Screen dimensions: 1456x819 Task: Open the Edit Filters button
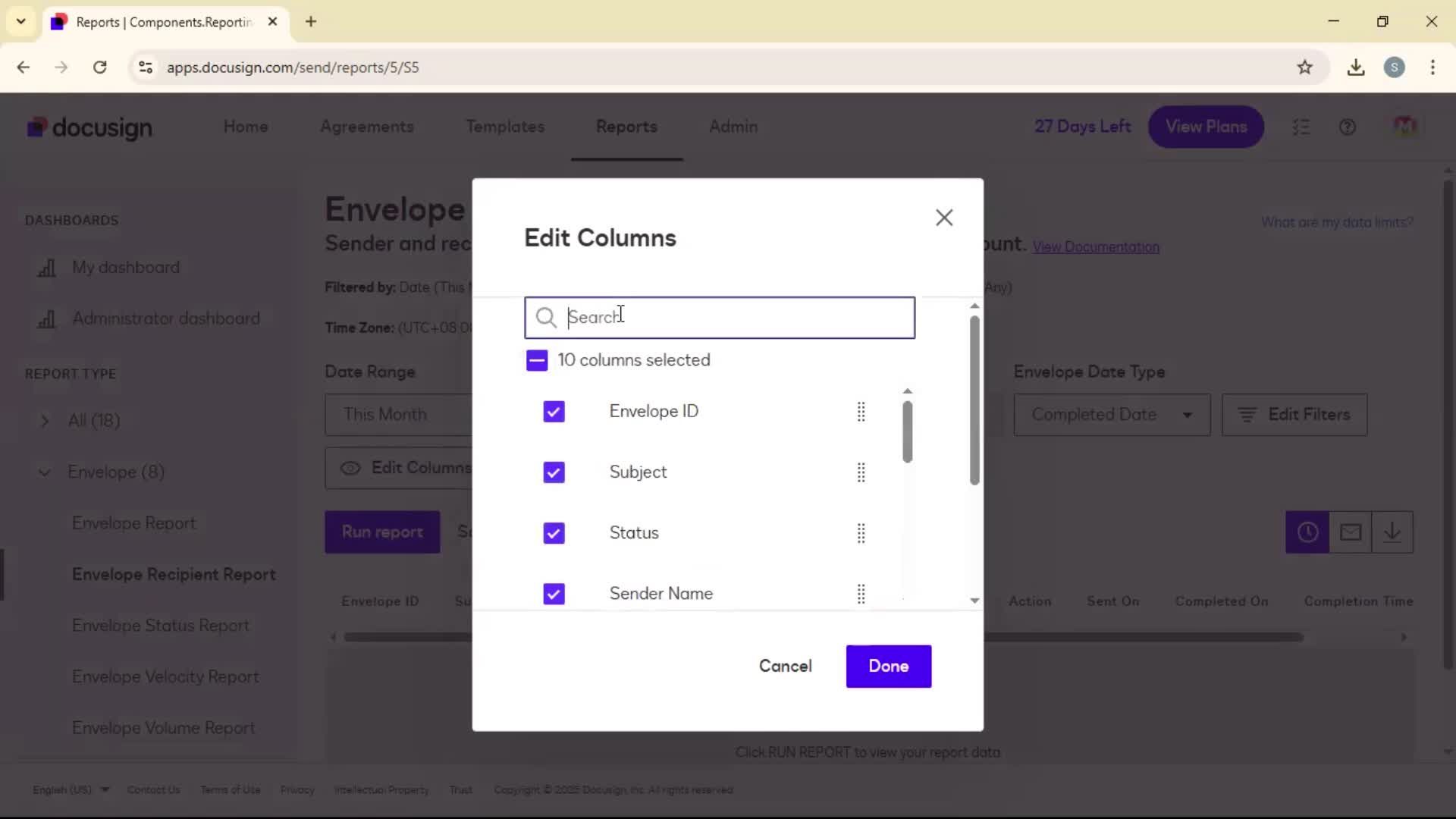(1294, 415)
